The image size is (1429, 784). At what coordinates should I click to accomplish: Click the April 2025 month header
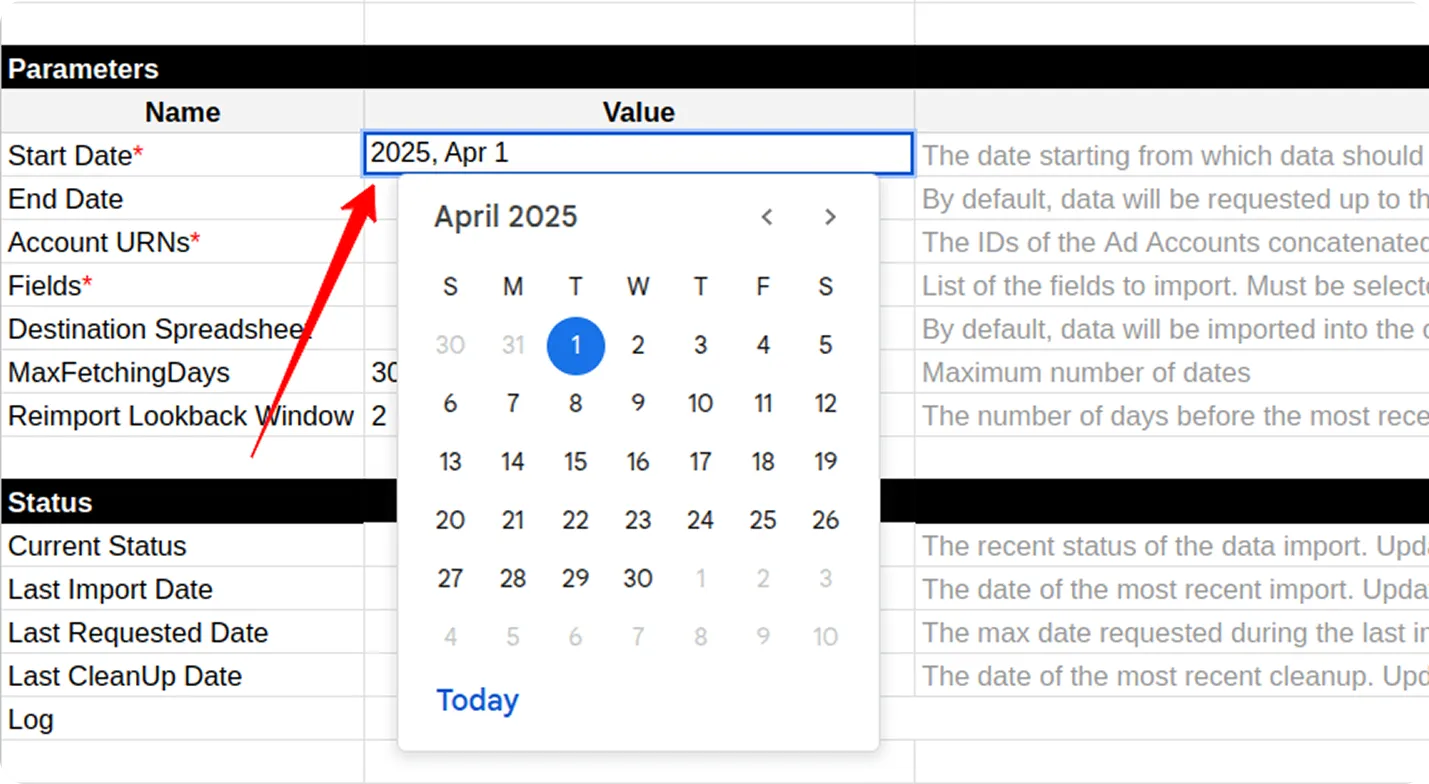(506, 217)
